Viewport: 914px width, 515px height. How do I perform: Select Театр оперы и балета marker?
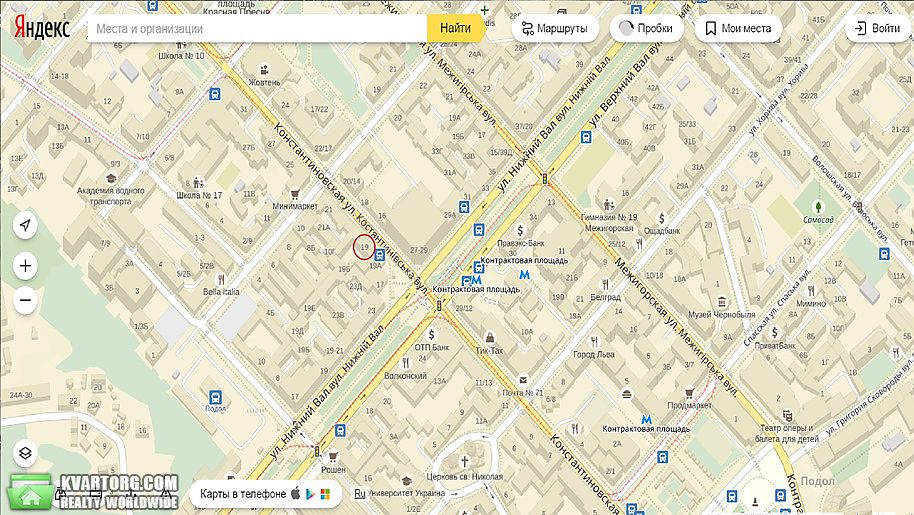tap(788, 415)
